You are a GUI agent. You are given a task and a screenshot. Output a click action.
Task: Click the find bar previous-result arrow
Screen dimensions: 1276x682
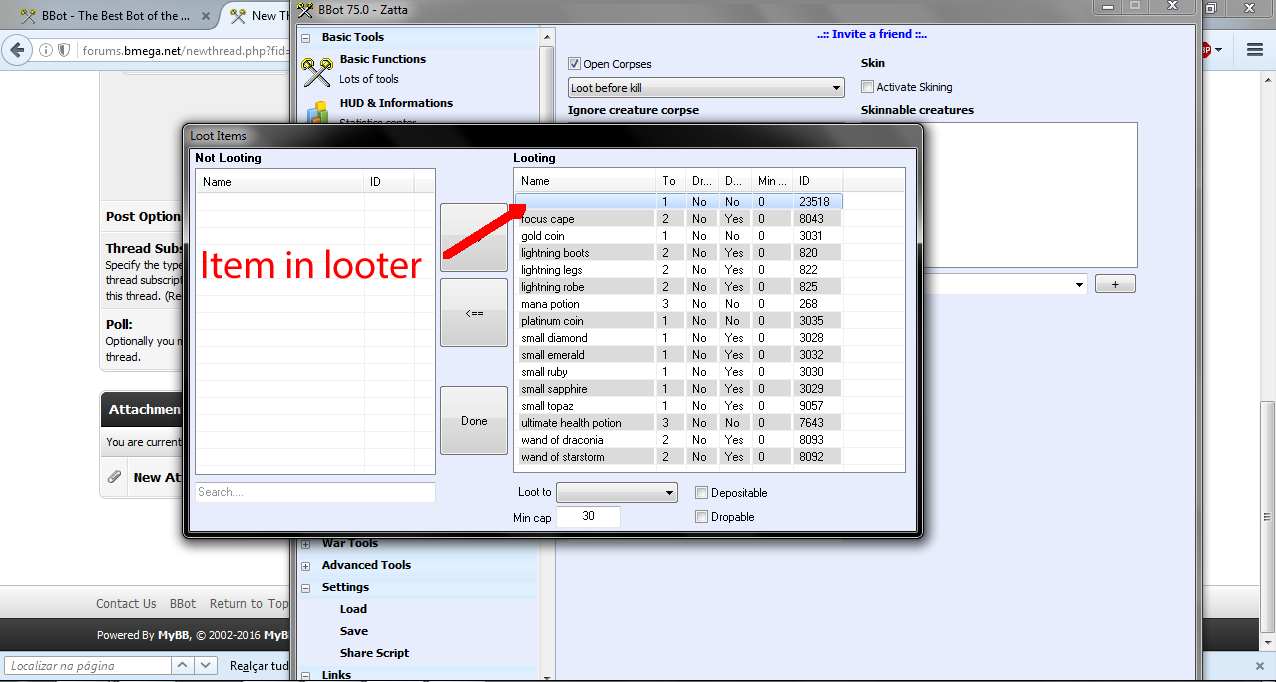183,665
